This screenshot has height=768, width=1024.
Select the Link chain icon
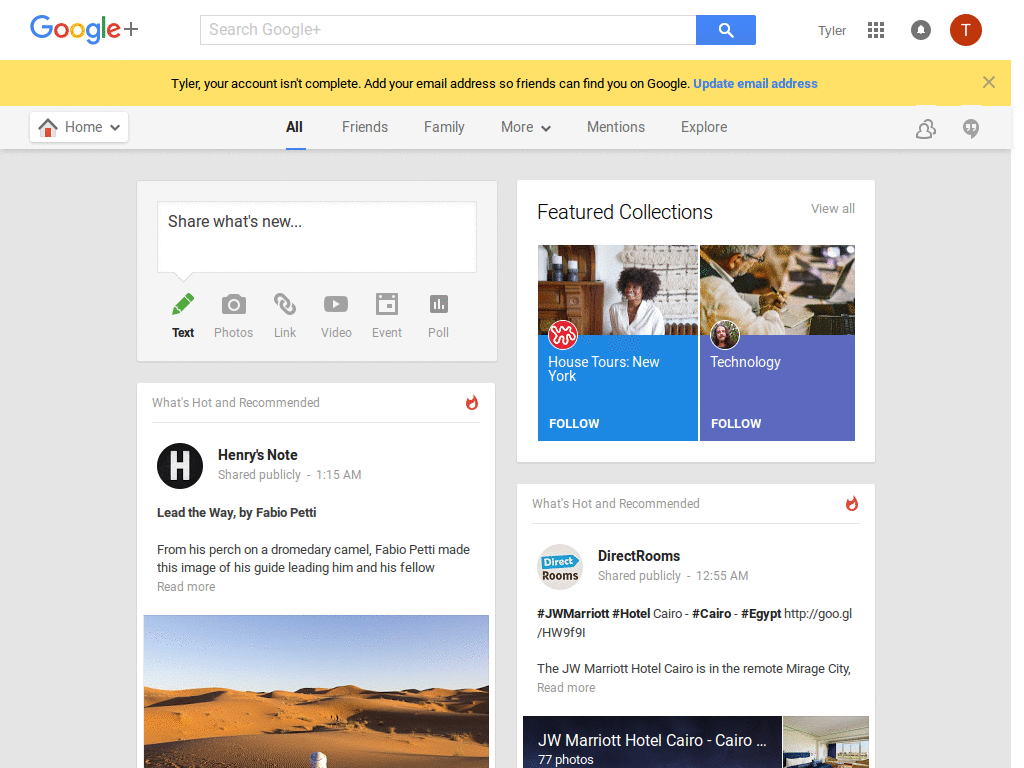point(285,304)
